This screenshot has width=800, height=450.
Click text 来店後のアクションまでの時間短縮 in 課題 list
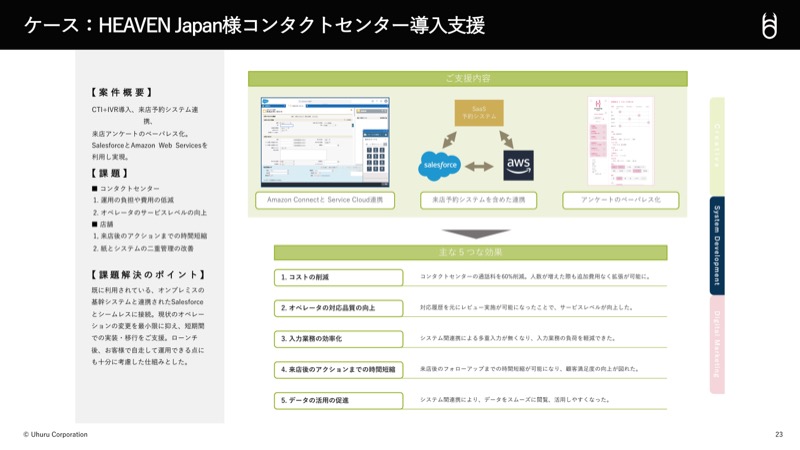tap(154, 236)
